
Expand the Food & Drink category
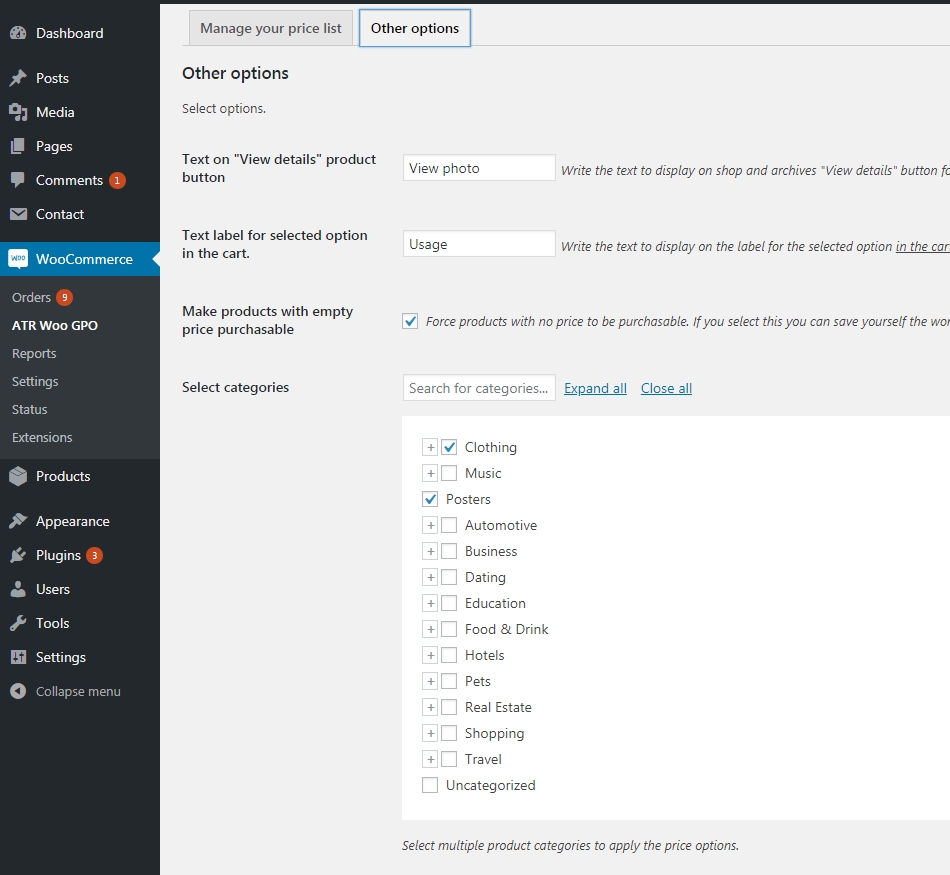(x=430, y=630)
